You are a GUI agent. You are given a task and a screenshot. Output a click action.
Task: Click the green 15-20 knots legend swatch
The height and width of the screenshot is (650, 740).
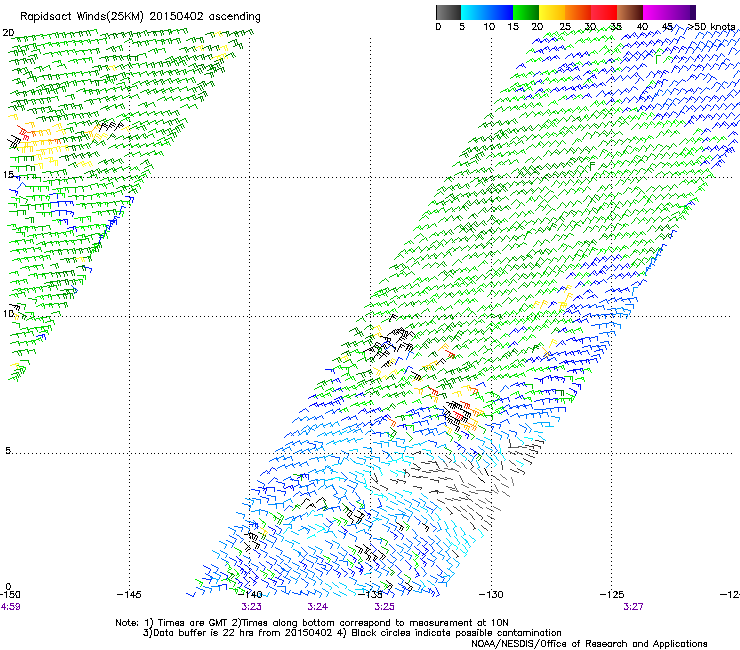526,12
